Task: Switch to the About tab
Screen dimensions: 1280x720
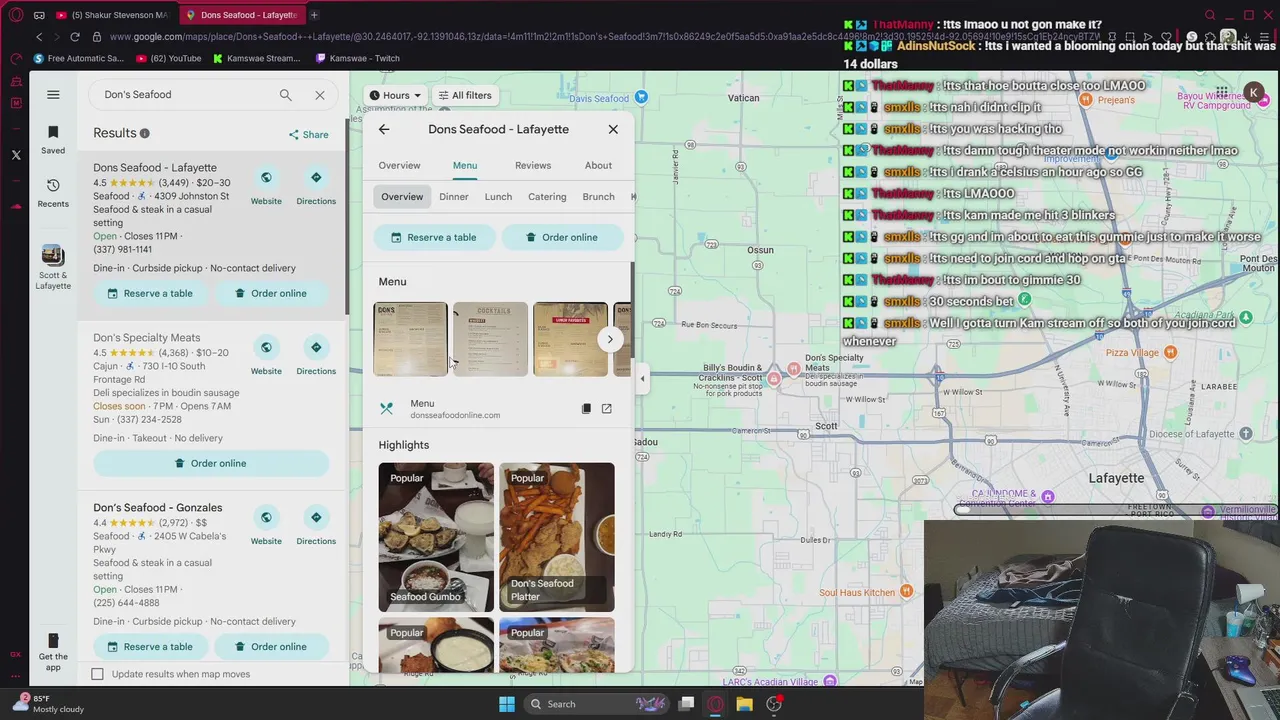Action: tap(598, 165)
